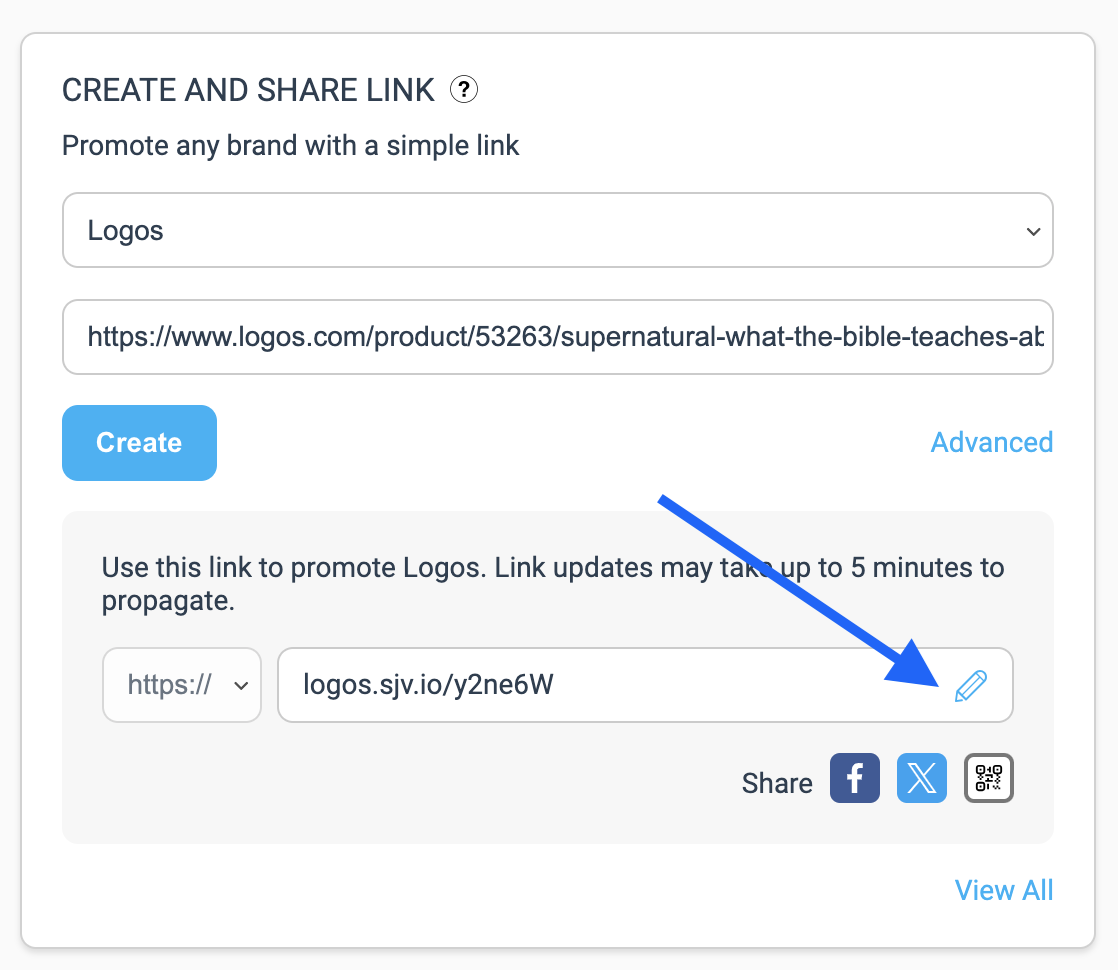1118x970 pixels.
Task: Focus the logos.com product URL field
Action: (x=558, y=337)
